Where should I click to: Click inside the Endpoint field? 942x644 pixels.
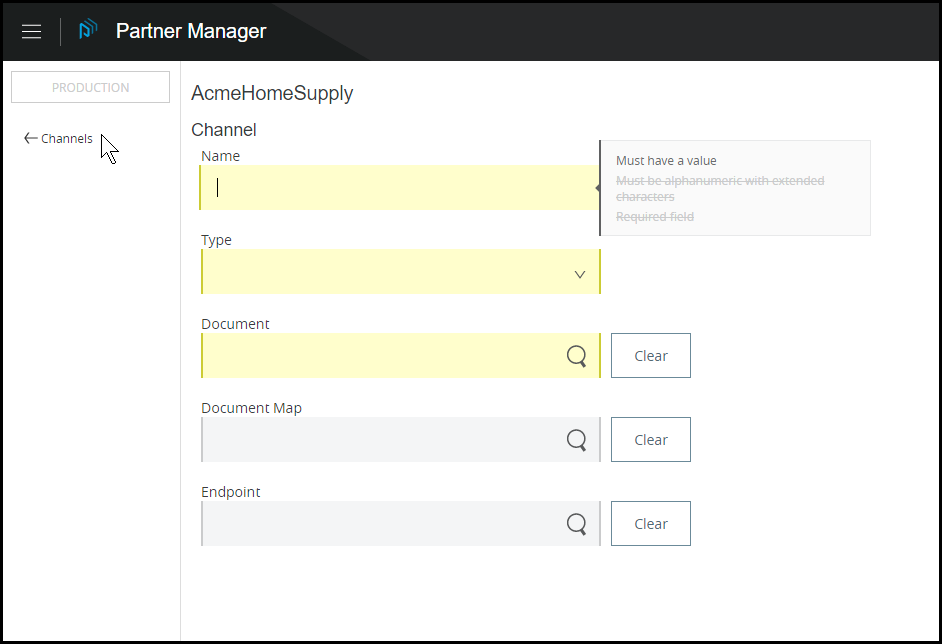[x=380, y=524]
